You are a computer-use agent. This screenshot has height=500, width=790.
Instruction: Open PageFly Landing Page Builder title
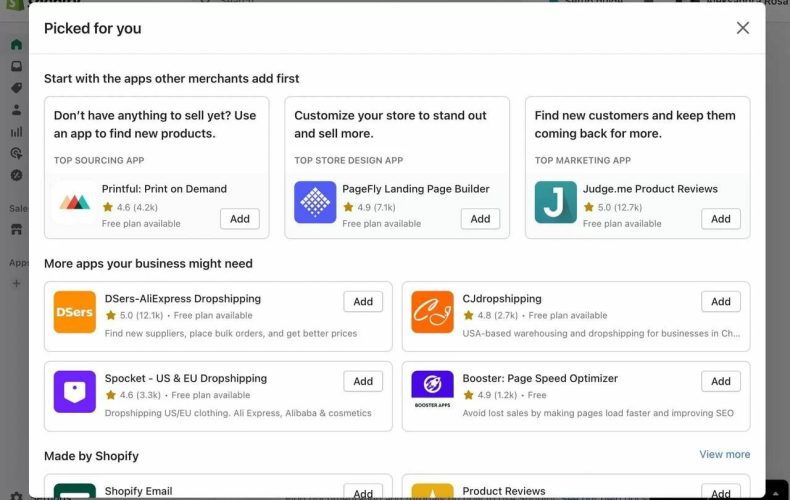pyautogui.click(x=416, y=189)
